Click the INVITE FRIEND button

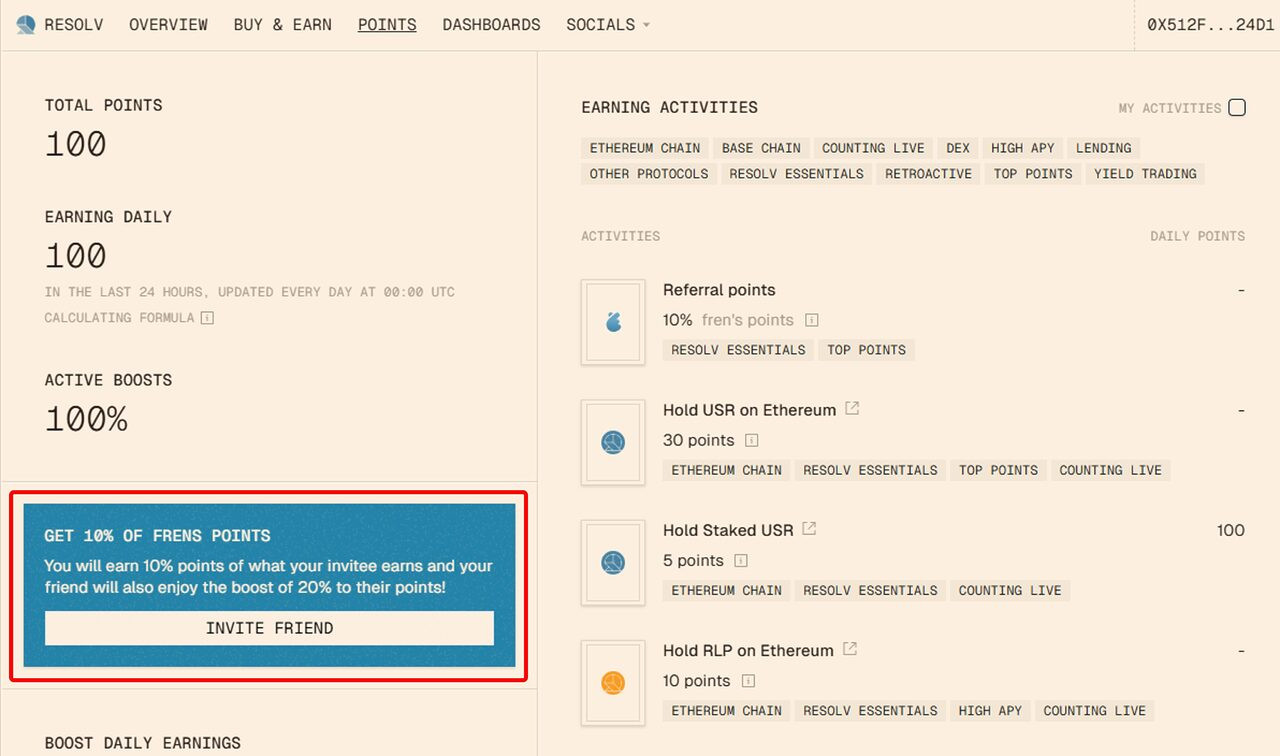point(269,628)
